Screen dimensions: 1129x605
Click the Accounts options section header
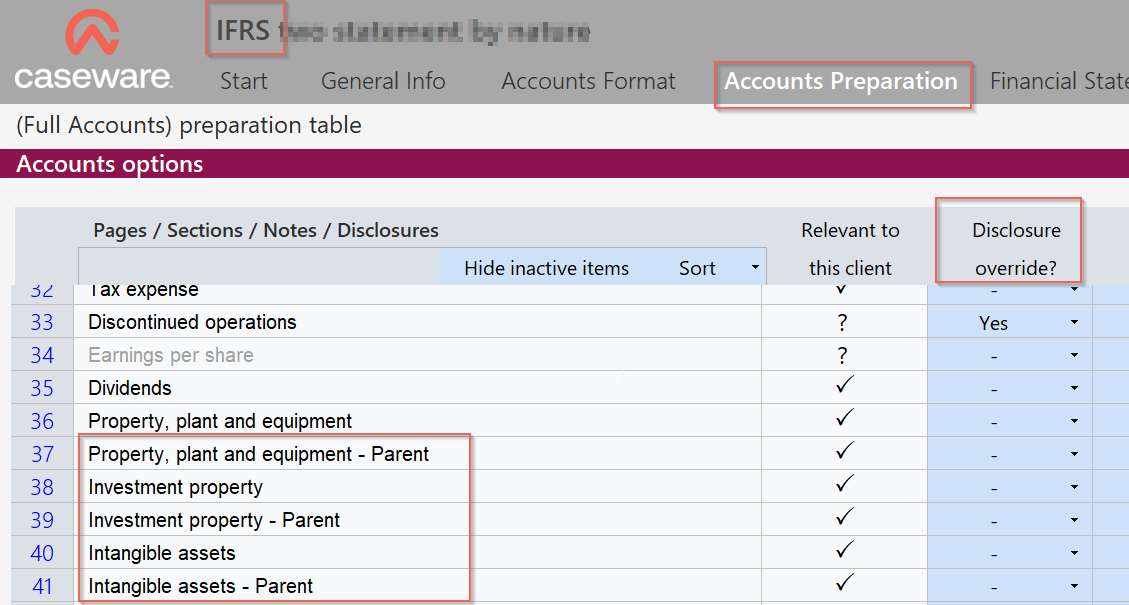pos(109,163)
